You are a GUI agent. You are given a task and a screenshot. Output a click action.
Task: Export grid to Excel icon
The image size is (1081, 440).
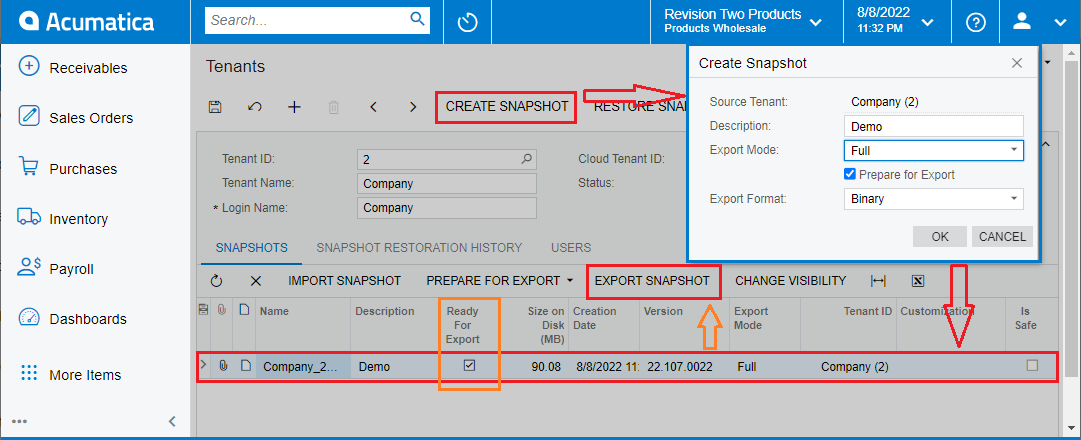[917, 281]
